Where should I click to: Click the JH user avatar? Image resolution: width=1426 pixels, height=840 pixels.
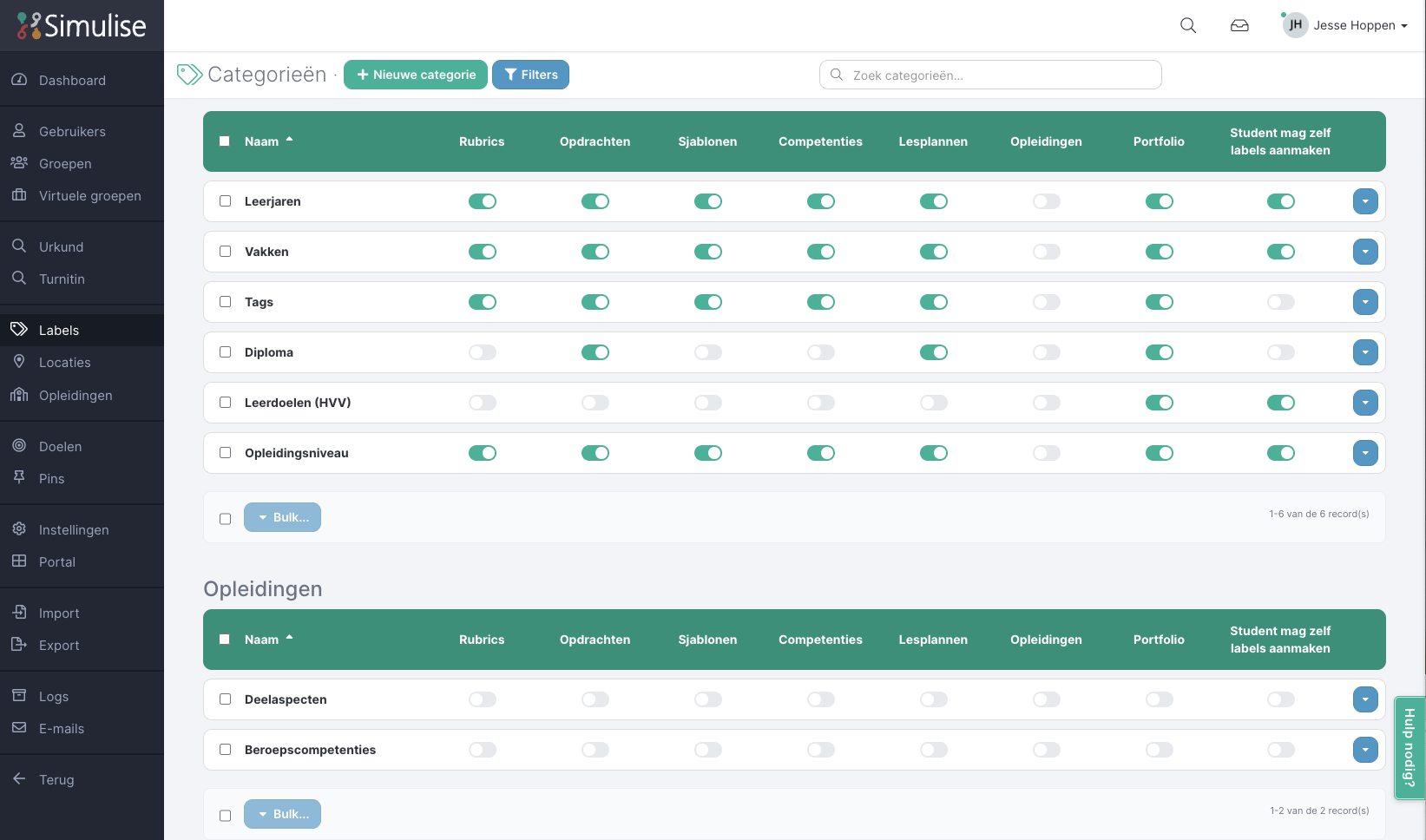1295,25
